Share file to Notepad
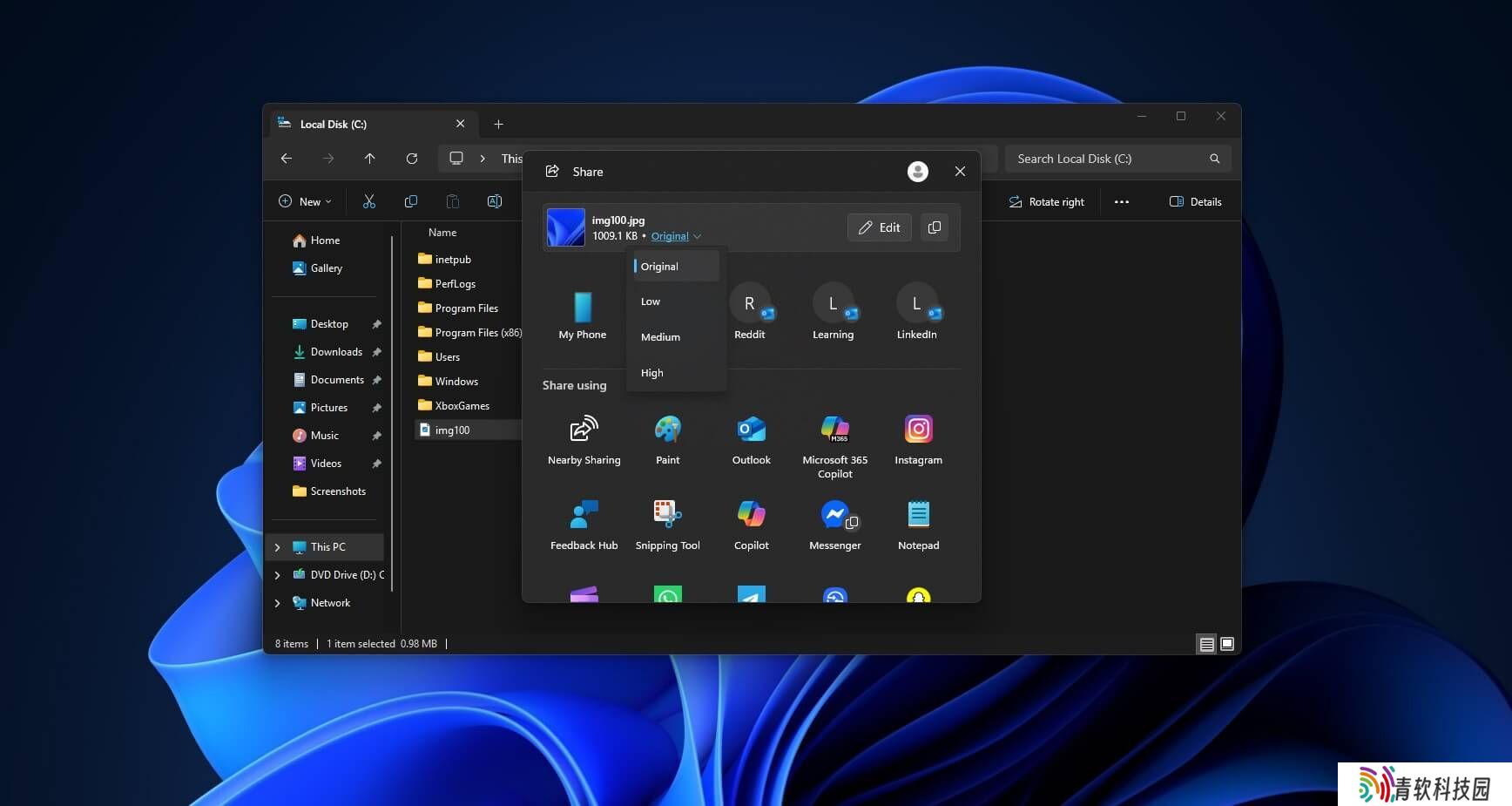The width and height of the screenshot is (1512, 806). pyautogui.click(x=918, y=525)
